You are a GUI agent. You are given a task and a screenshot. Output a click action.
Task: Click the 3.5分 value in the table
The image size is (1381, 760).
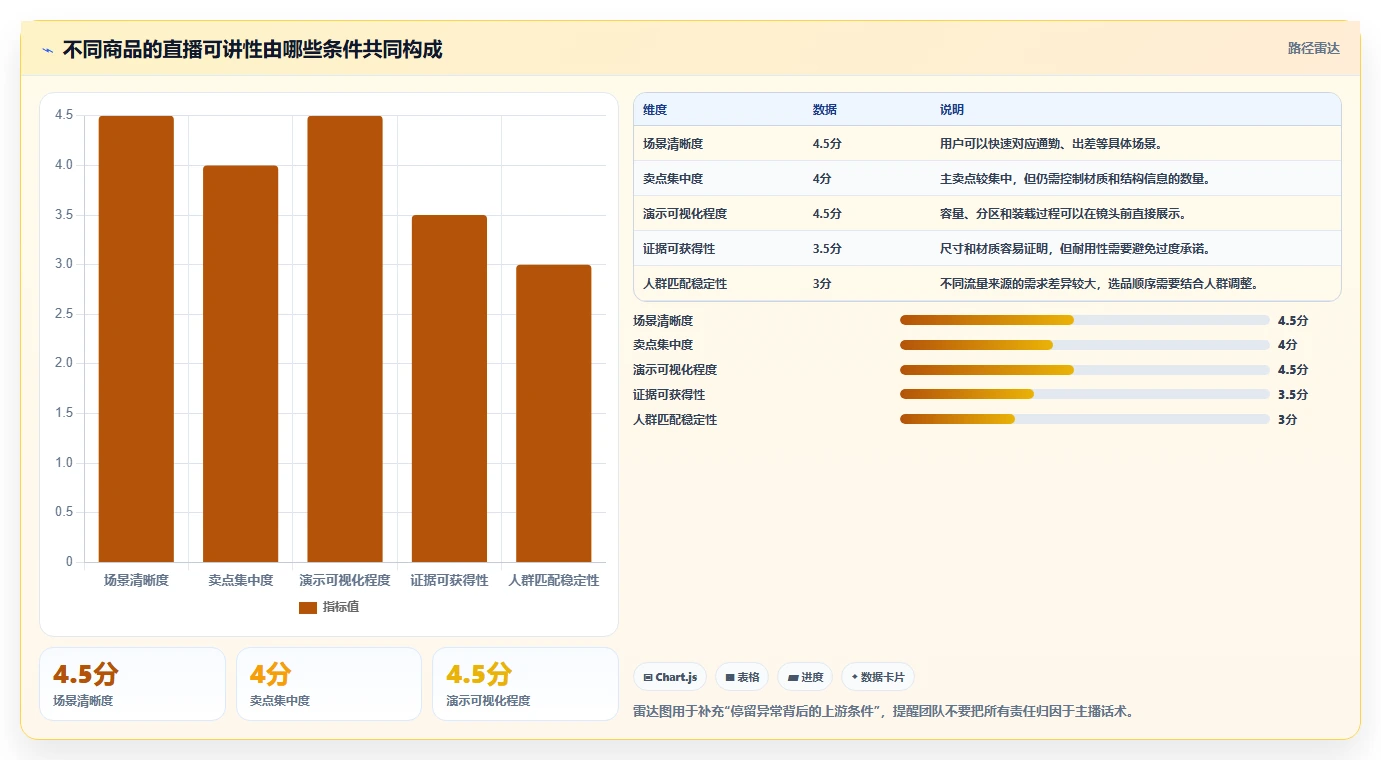click(827, 249)
